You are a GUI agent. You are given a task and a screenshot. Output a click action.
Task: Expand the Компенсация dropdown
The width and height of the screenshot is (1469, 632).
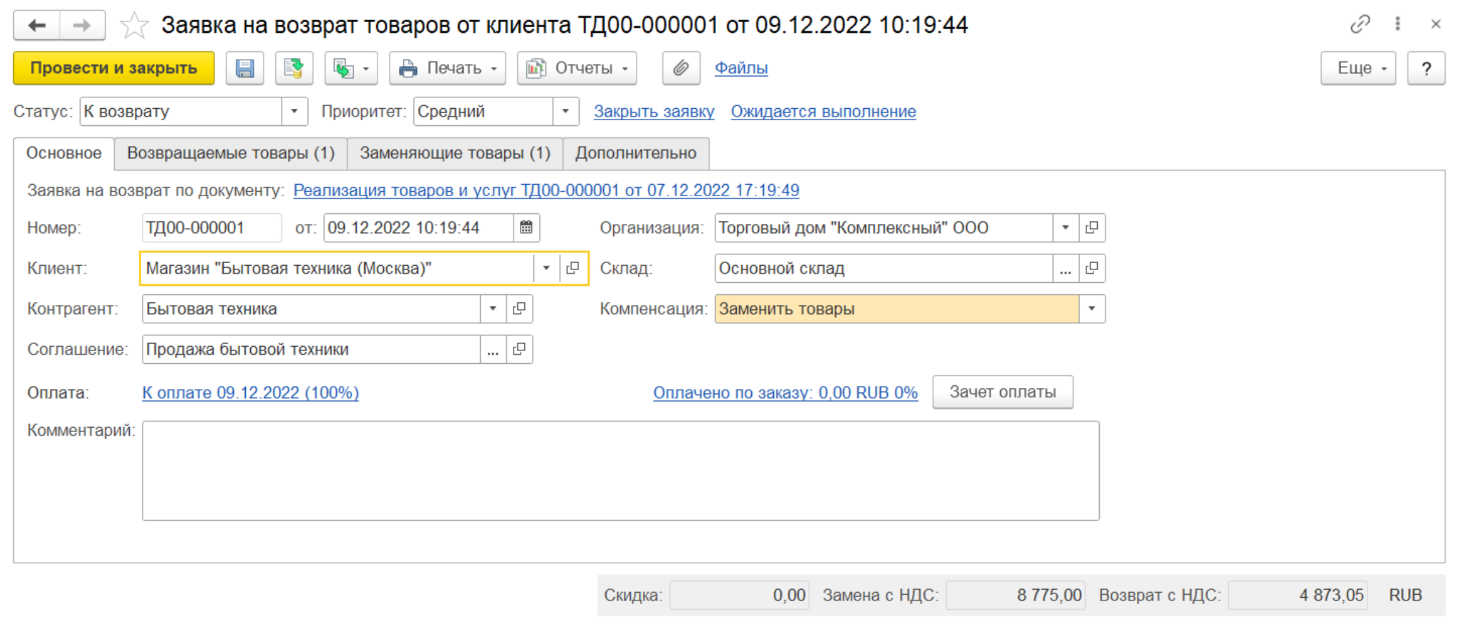1092,309
